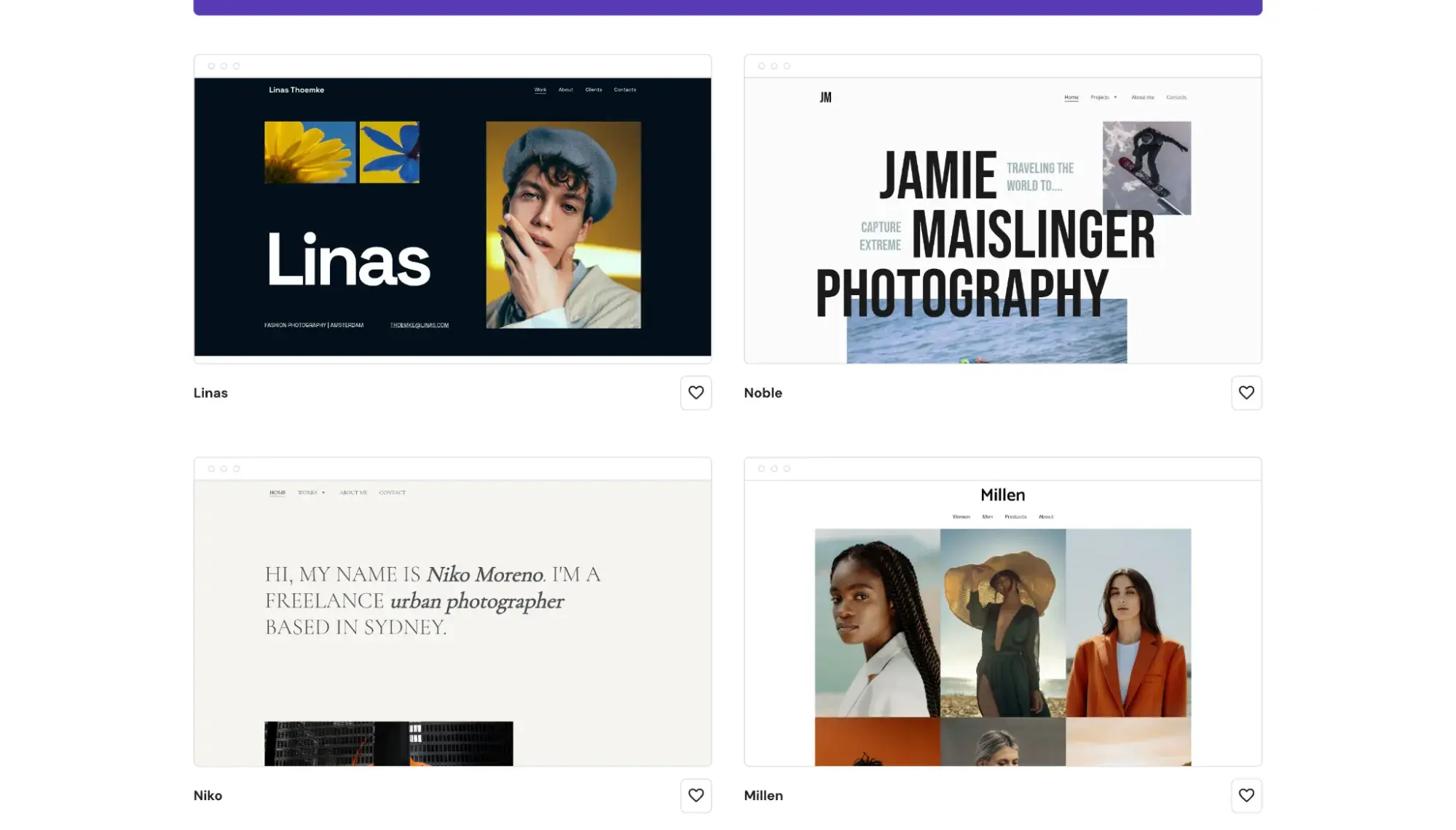Click the purple banner at the top
The height and width of the screenshot is (830, 1456).
(728, 6)
